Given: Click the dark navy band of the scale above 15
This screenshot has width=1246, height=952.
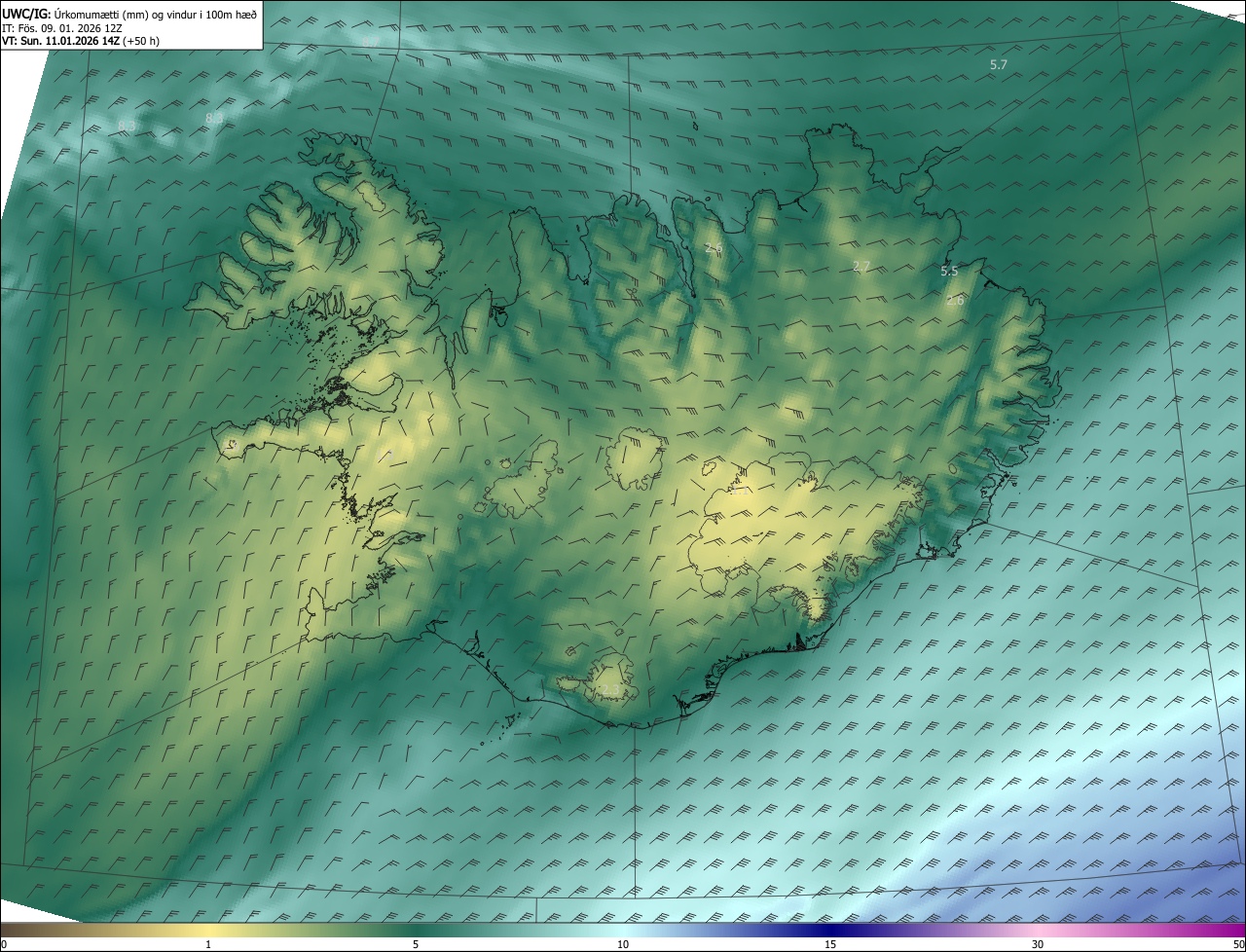Looking at the screenshot, I should point(830,930).
